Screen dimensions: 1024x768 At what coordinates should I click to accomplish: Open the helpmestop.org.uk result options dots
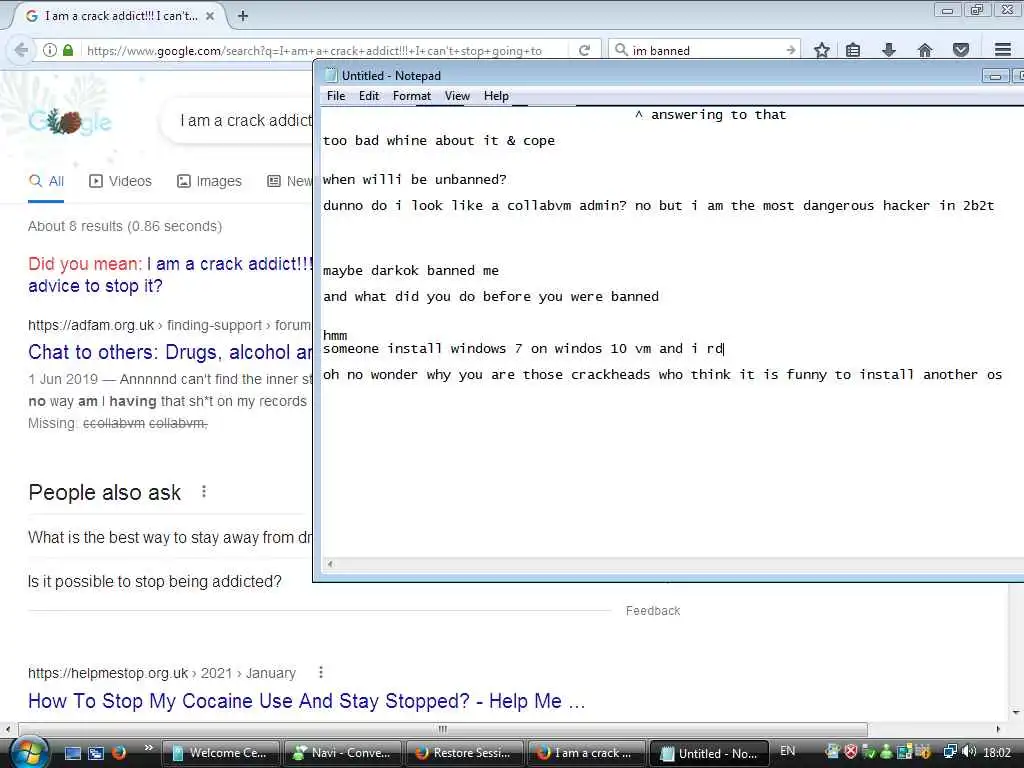pyautogui.click(x=321, y=672)
